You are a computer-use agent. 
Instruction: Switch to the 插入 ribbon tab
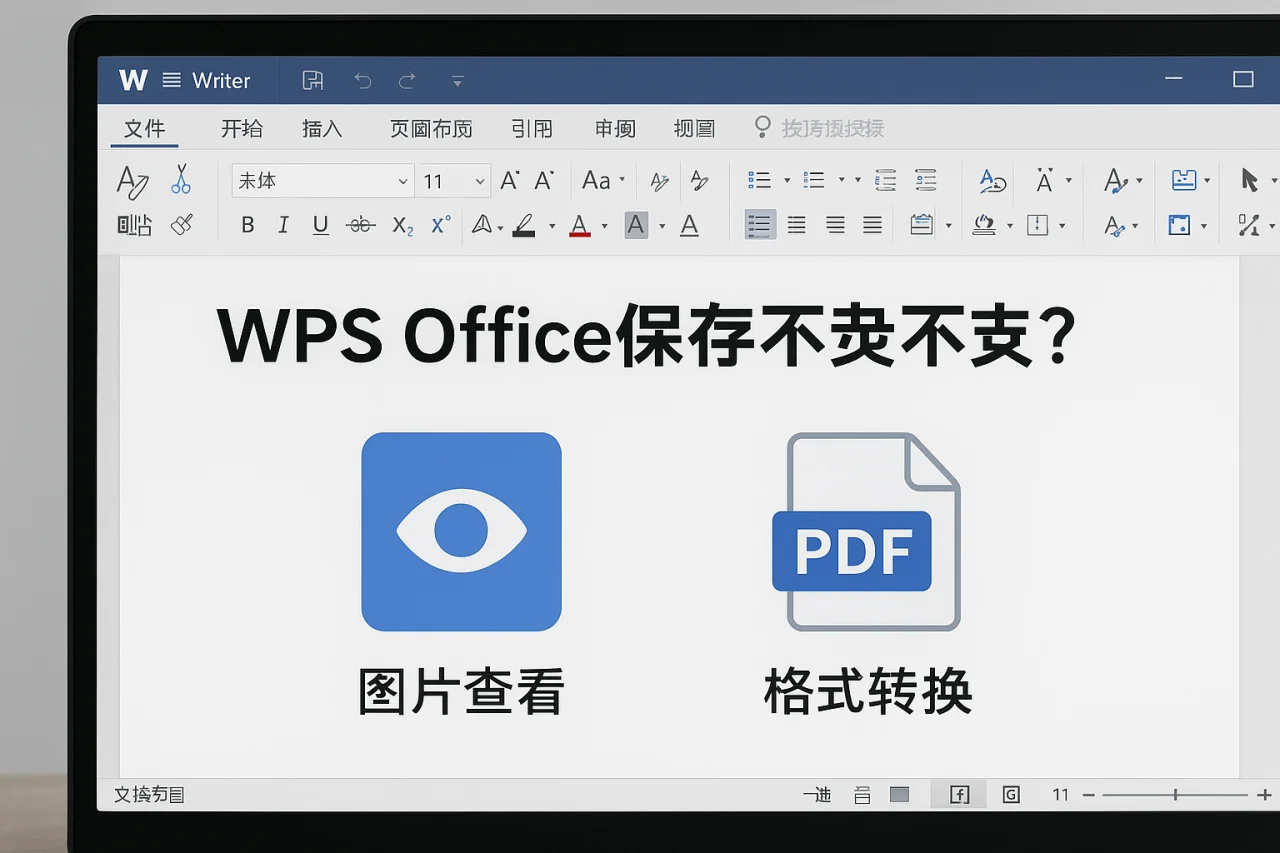[x=322, y=128]
